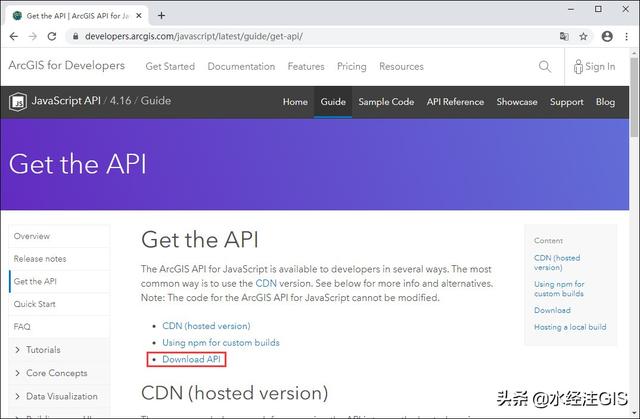
Task: Click the scrollbar down arrow
Action: click(x=634, y=412)
